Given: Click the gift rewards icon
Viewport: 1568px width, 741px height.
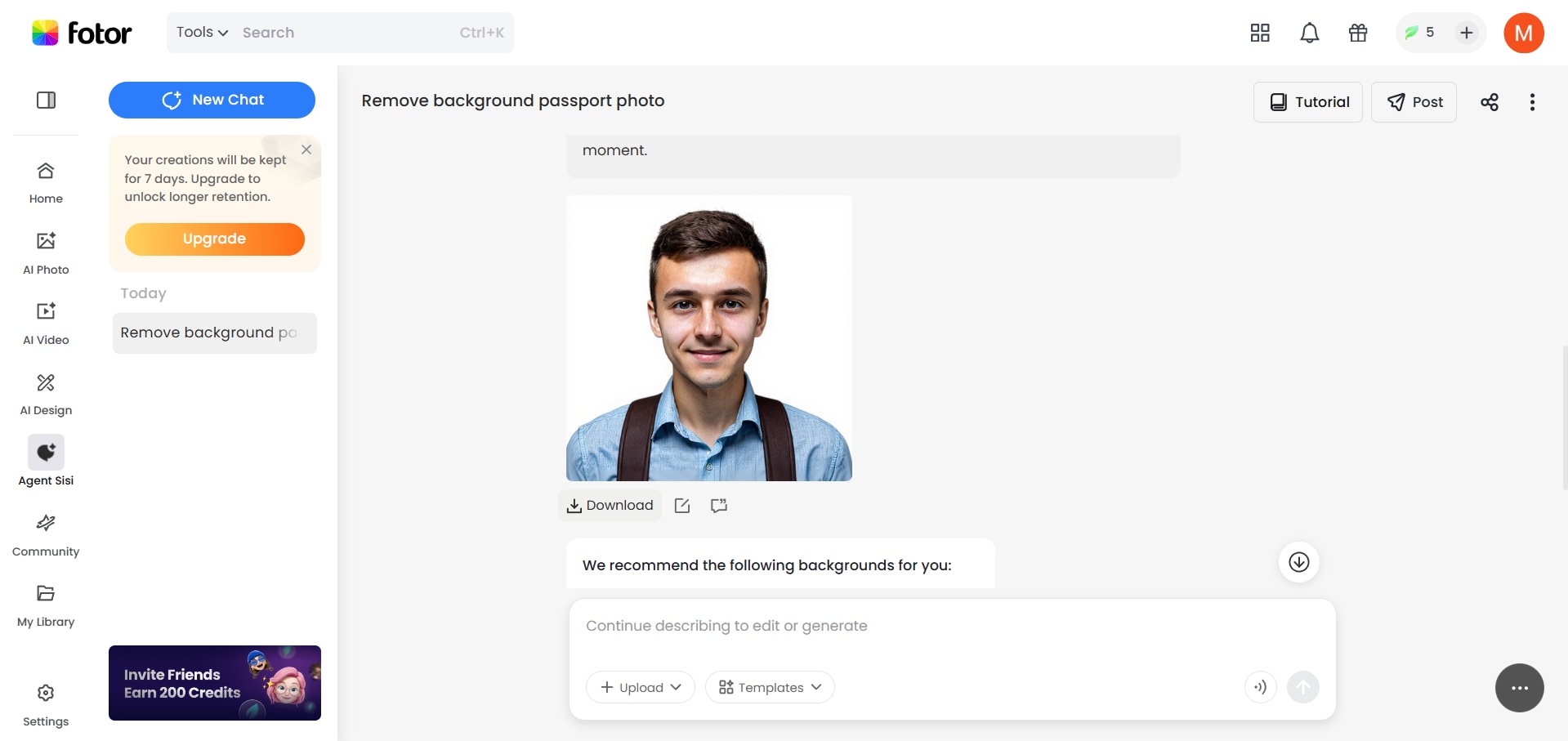Looking at the screenshot, I should point(1358,33).
